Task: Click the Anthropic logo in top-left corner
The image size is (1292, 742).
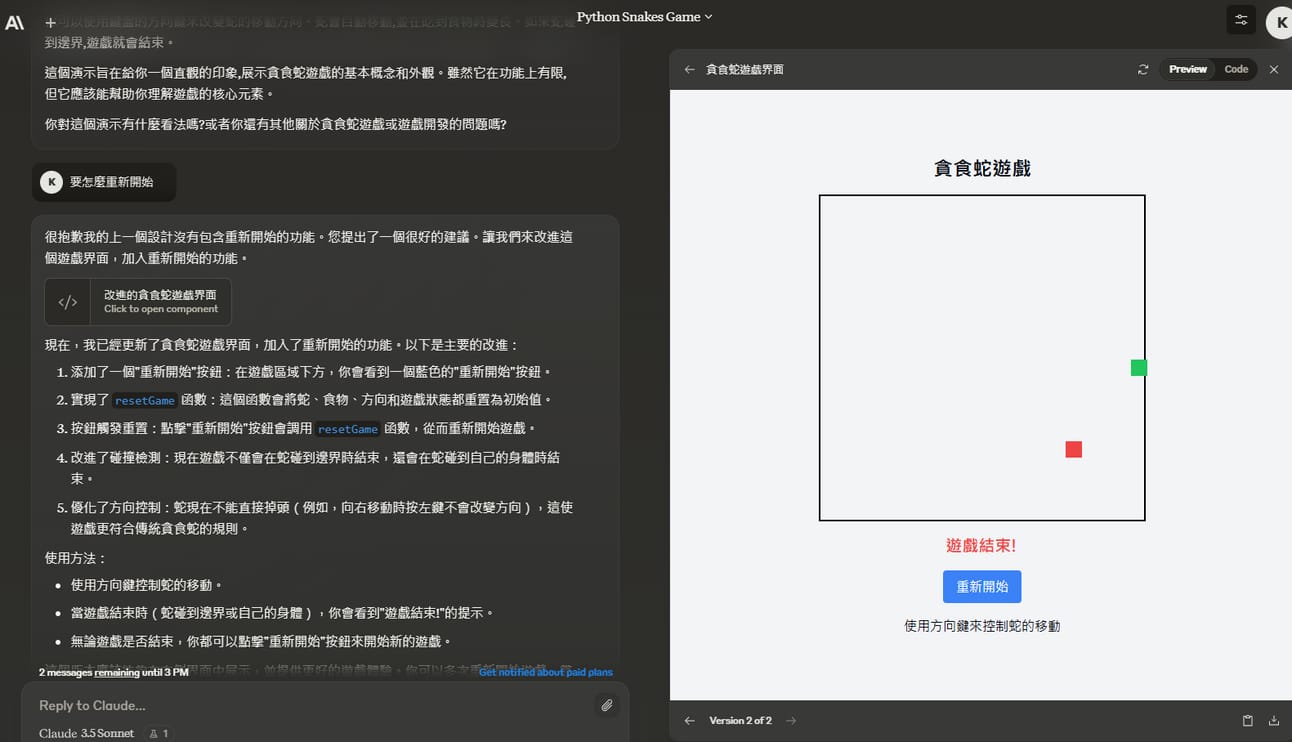Action: pyautogui.click(x=15, y=22)
